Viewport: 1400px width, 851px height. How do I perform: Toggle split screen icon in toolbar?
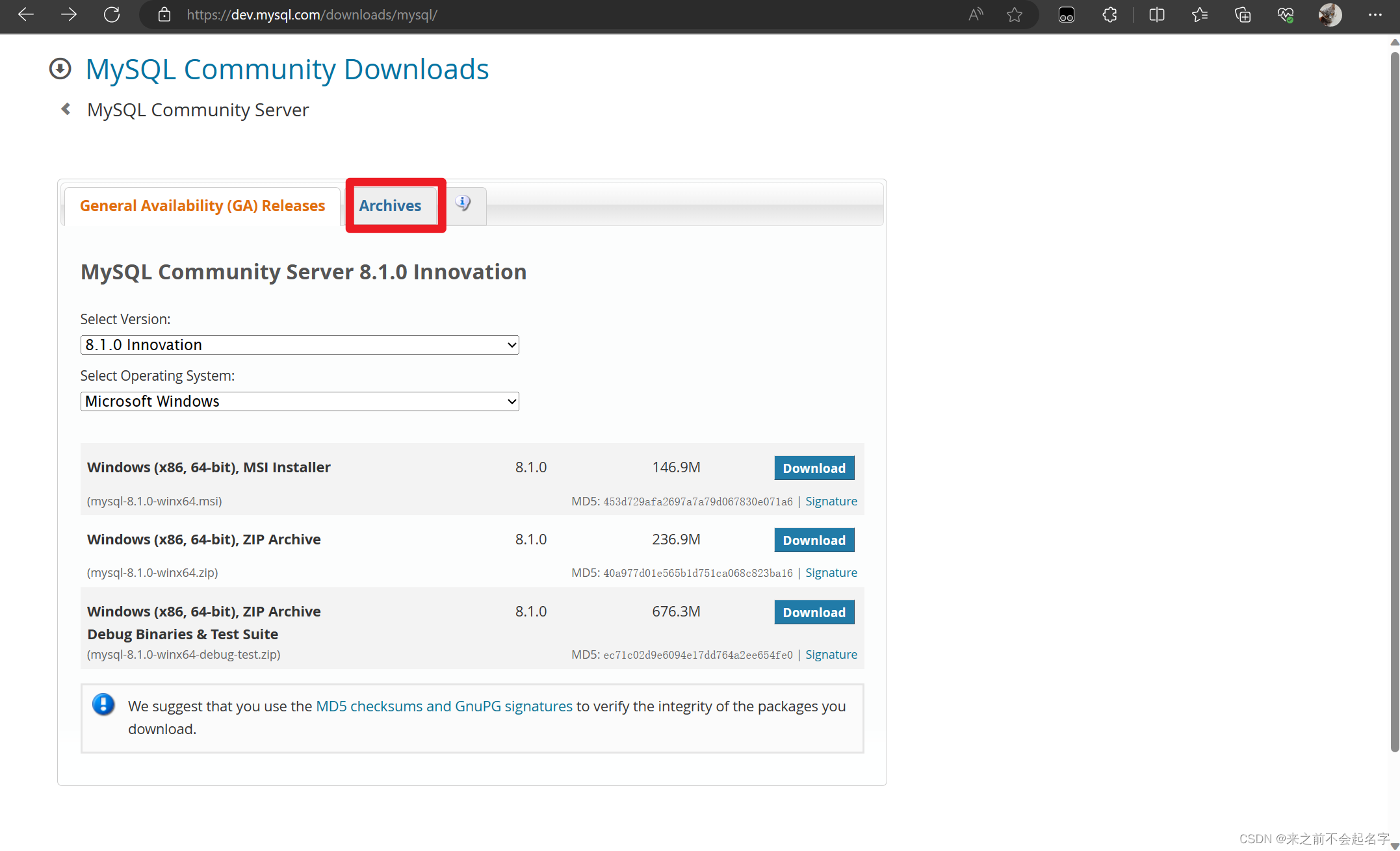point(1156,14)
